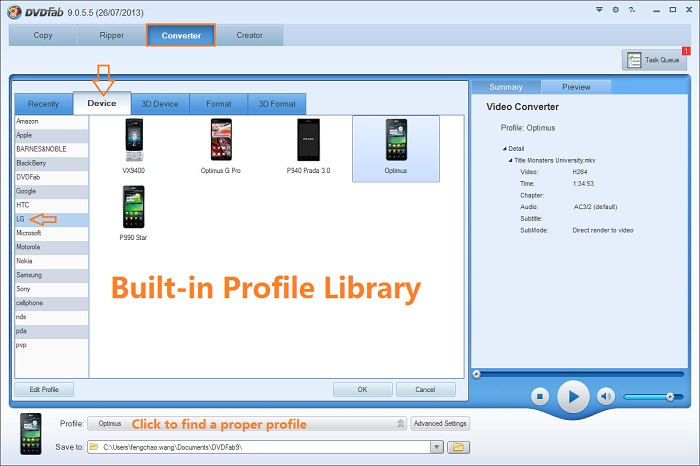
Task: Collapse profile library using double-chevron icon
Action: click(x=400, y=424)
